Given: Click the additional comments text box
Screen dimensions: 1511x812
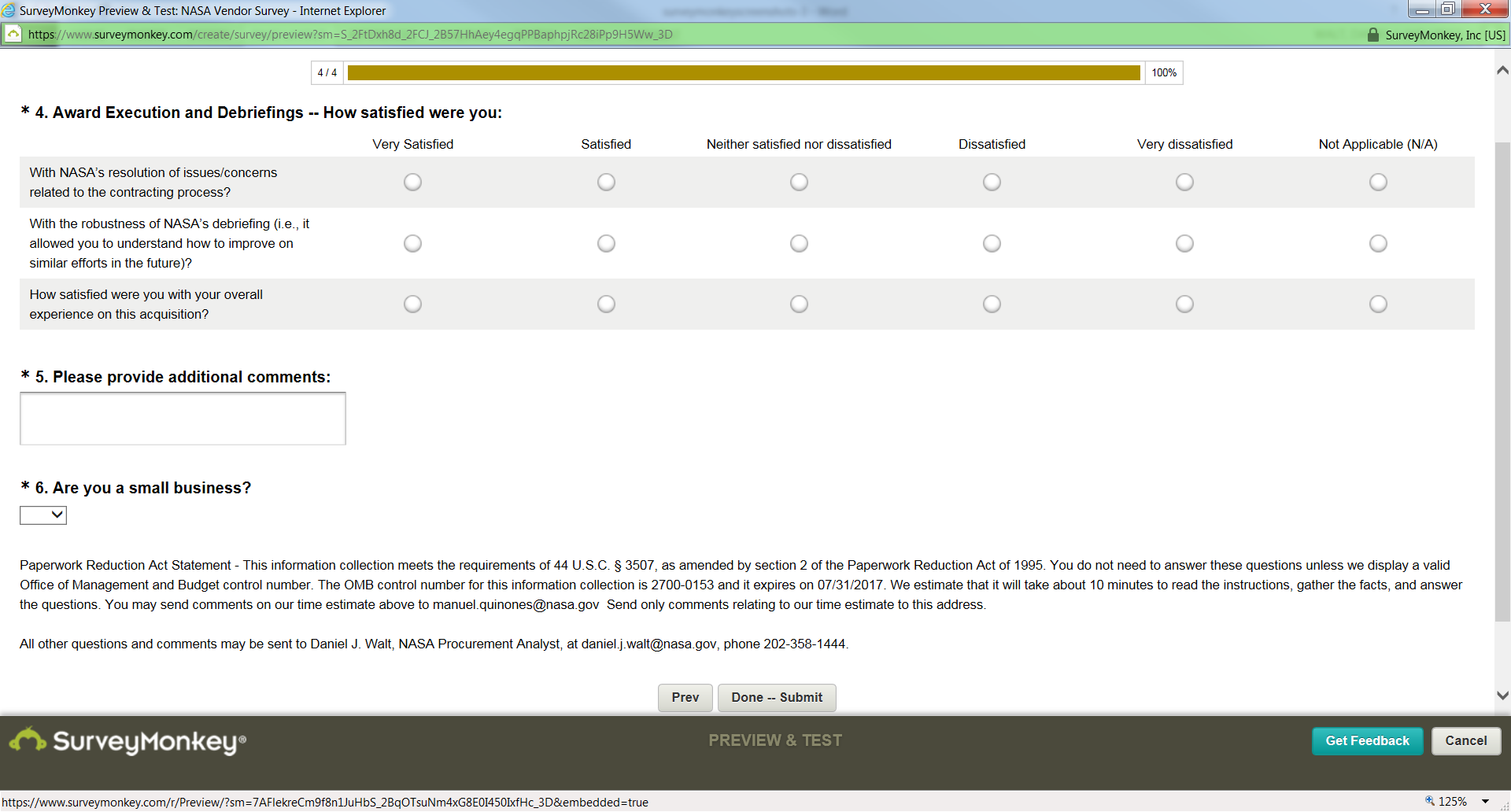Looking at the screenshot, I should (x=183, y=419).
